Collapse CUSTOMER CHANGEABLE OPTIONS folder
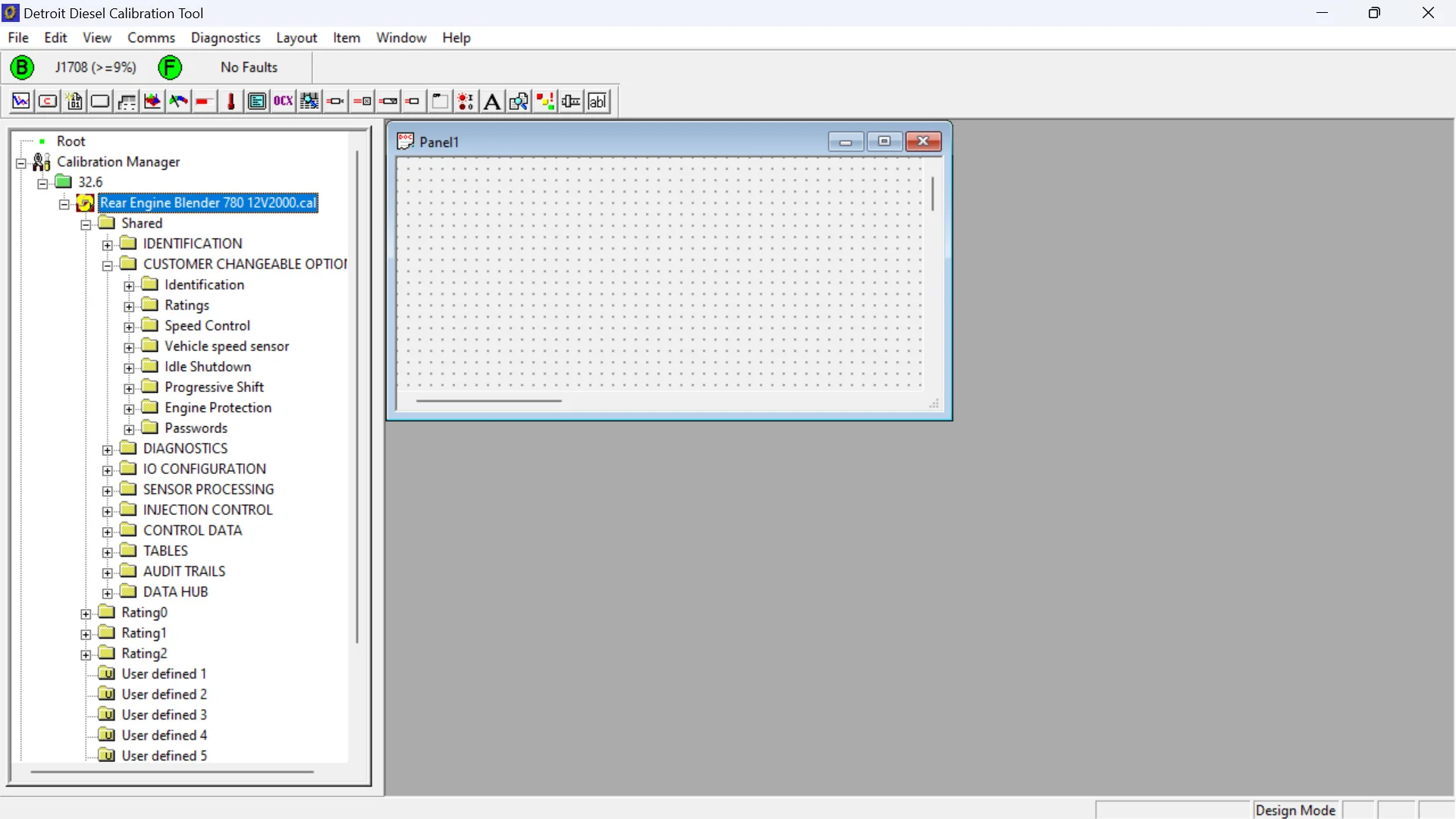The image size is (1456, 819). point(108,265)
